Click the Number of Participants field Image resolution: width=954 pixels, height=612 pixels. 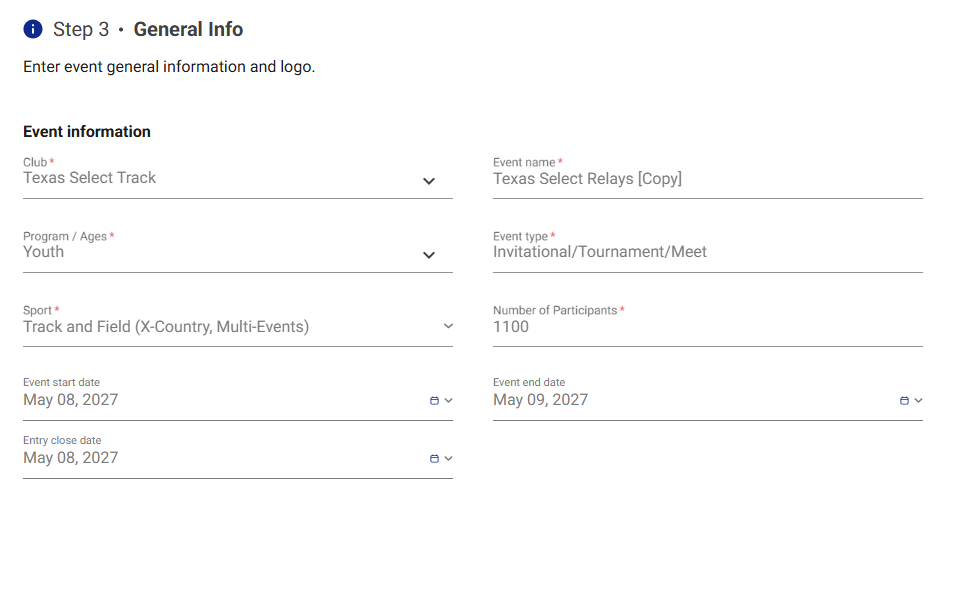click(708, 327)
